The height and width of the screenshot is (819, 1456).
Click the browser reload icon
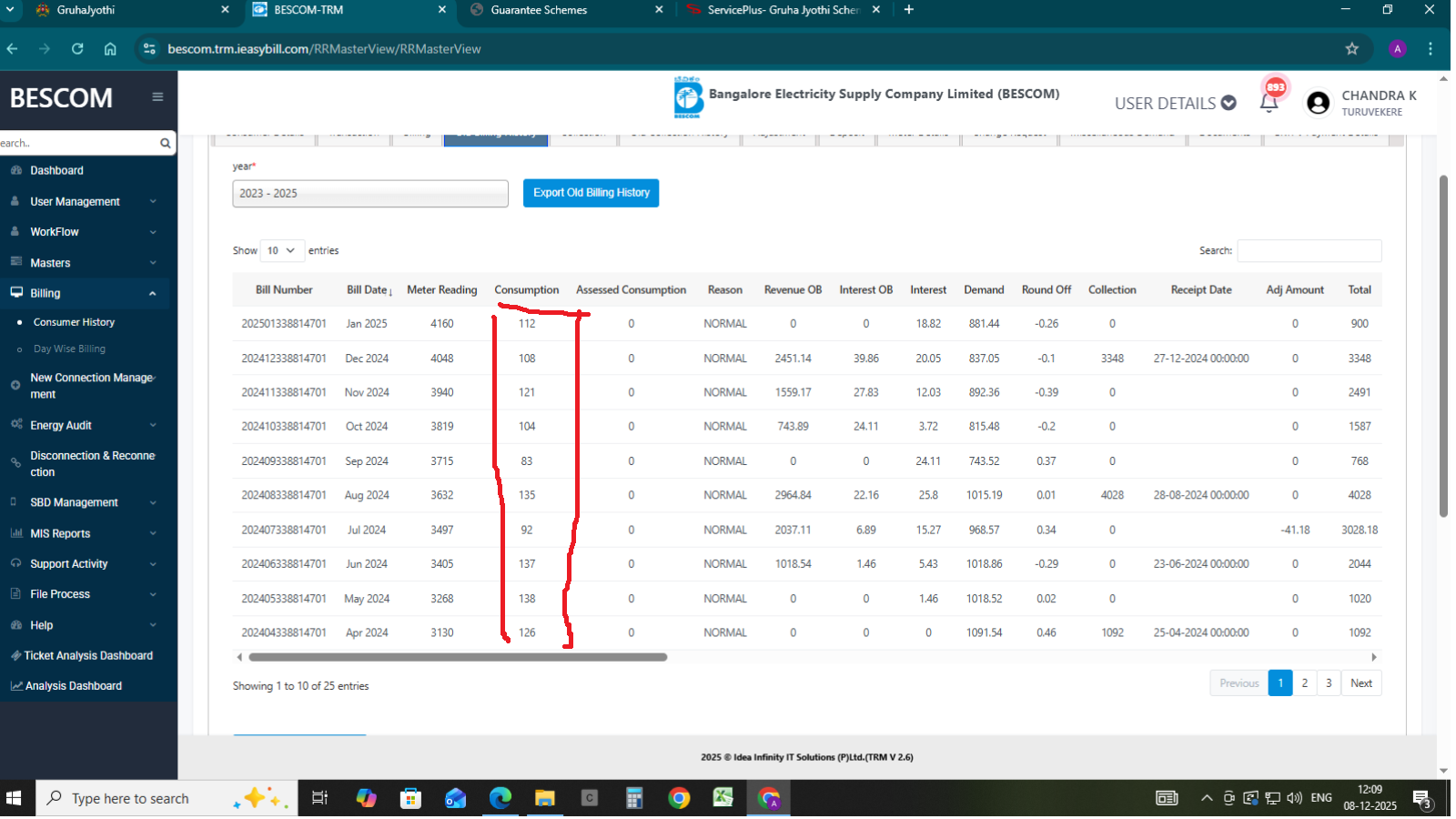(x=77, y=49)
